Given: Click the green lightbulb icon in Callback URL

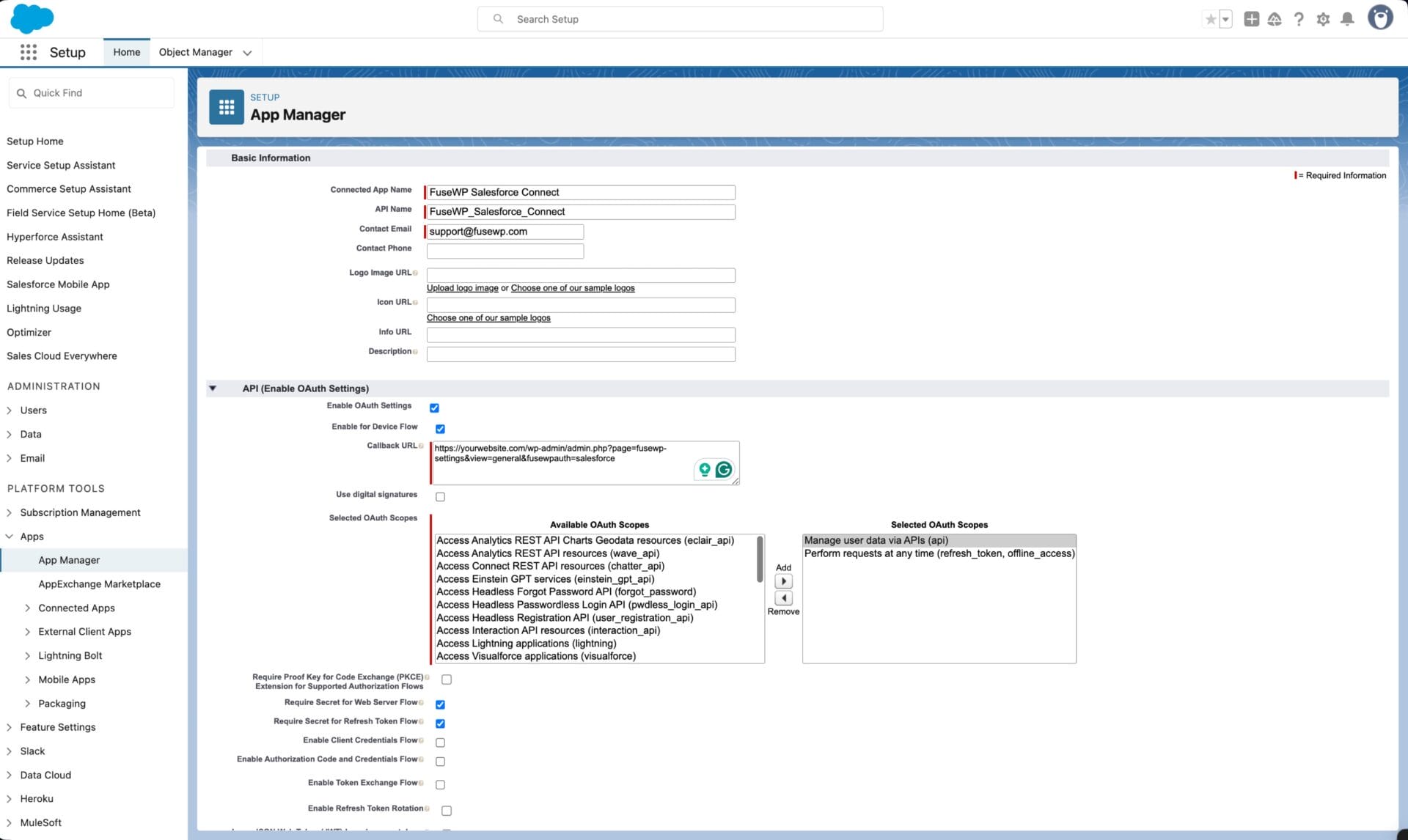Looking at the screenshot, I should click(x=704, y=470).
